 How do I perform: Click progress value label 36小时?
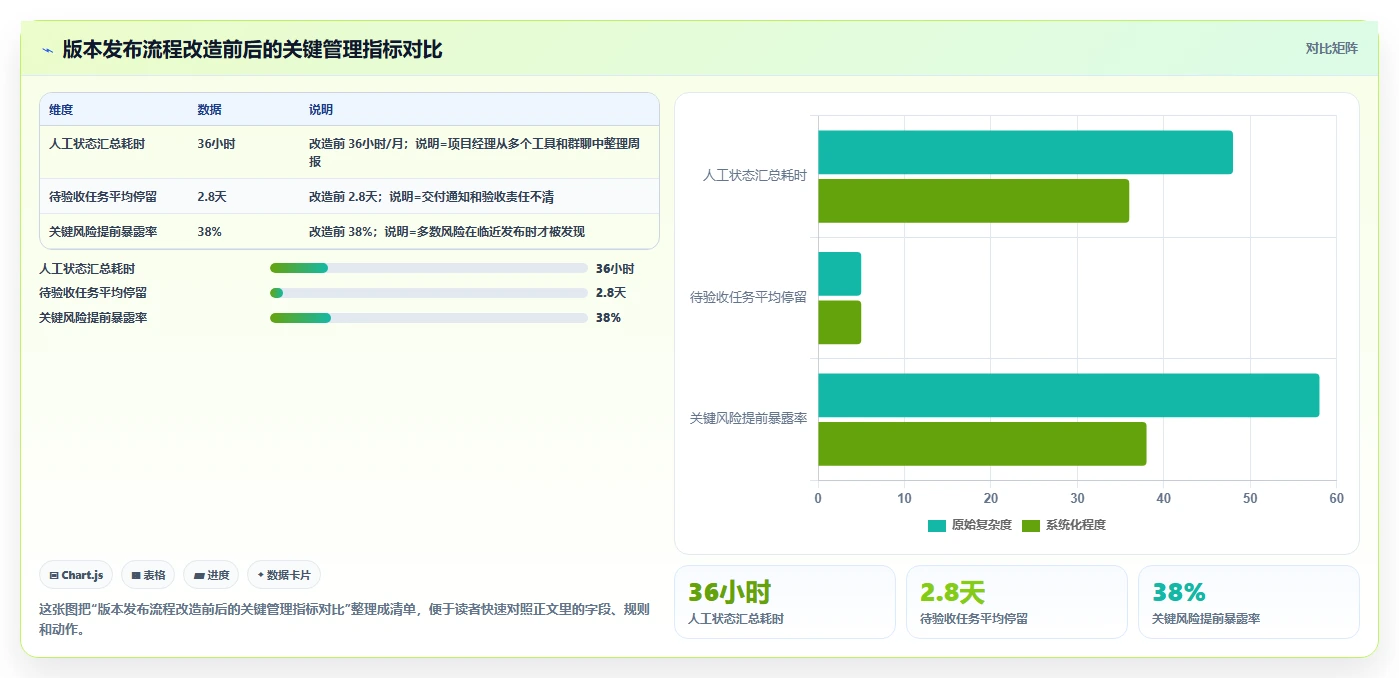pos(614,269)
